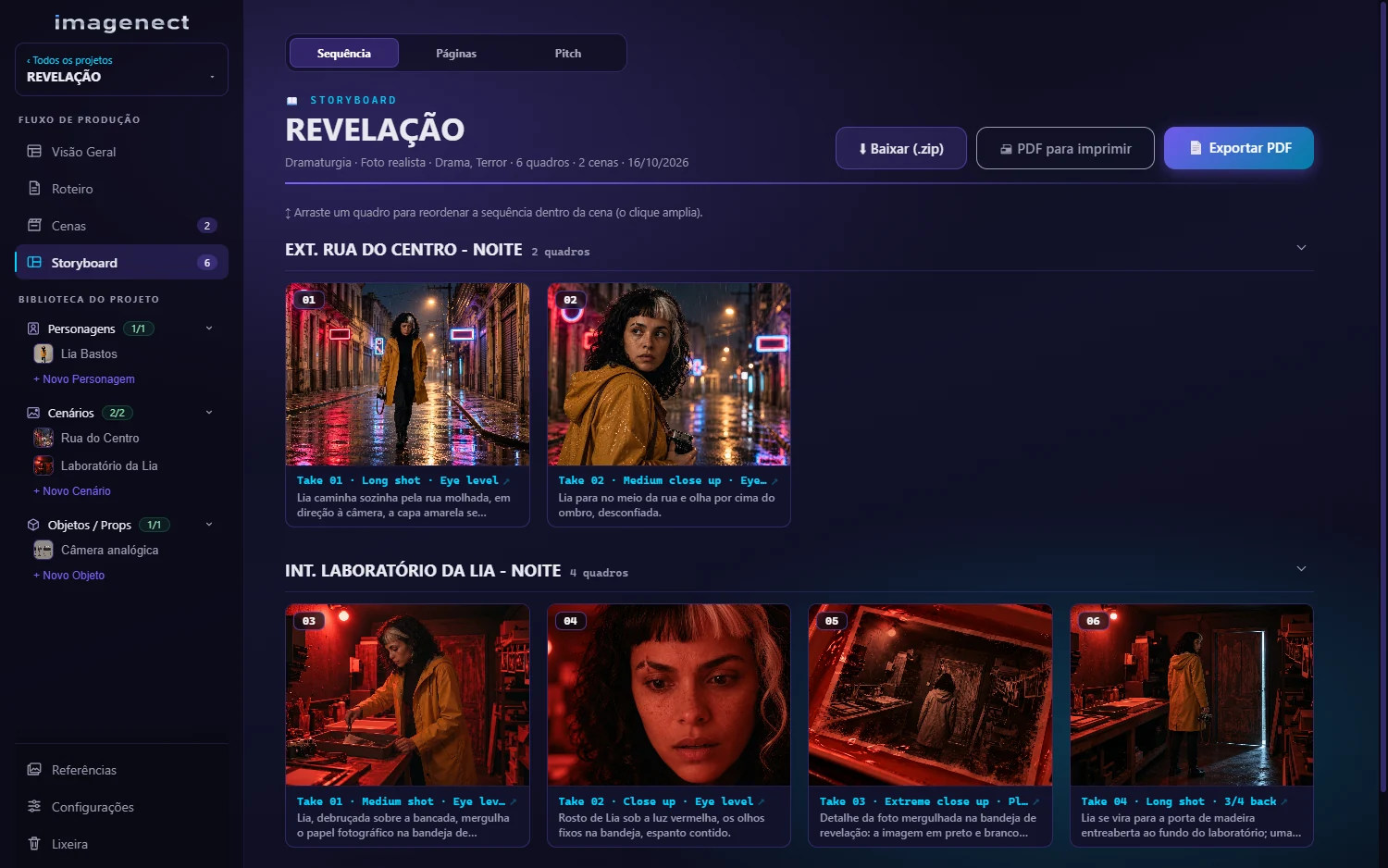Click the Configurações sliders icon
This screenshot has height=868, width=1388.
(x=34, y=807)
